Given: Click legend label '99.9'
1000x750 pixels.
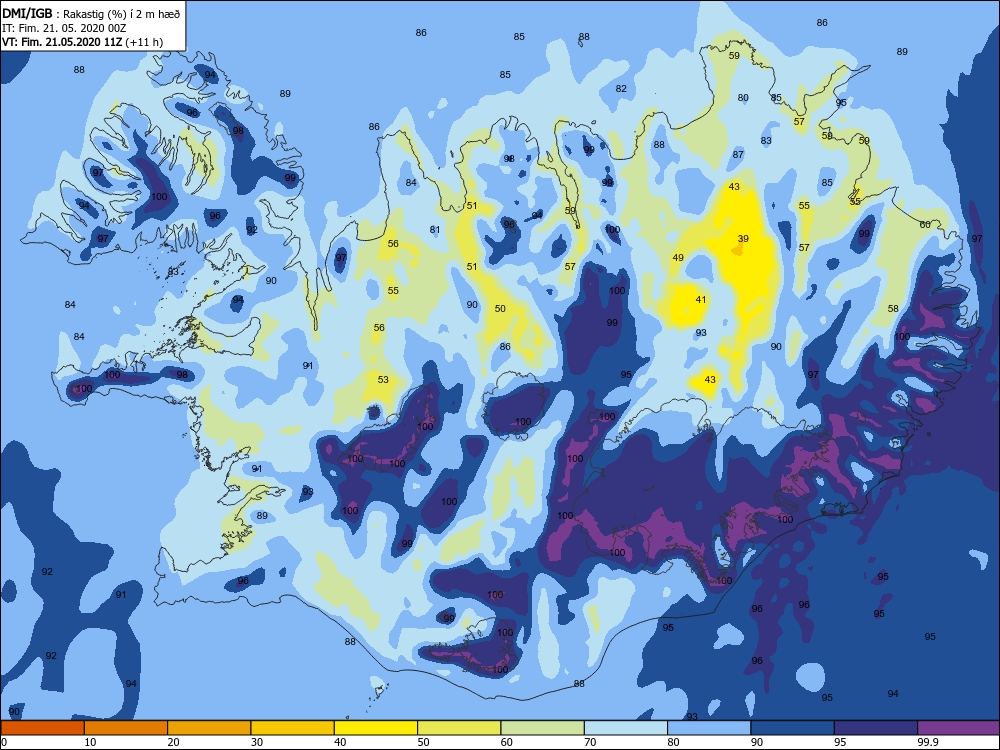Looking at the screenshot, I should pyautogui.click(x=927, y=742).
